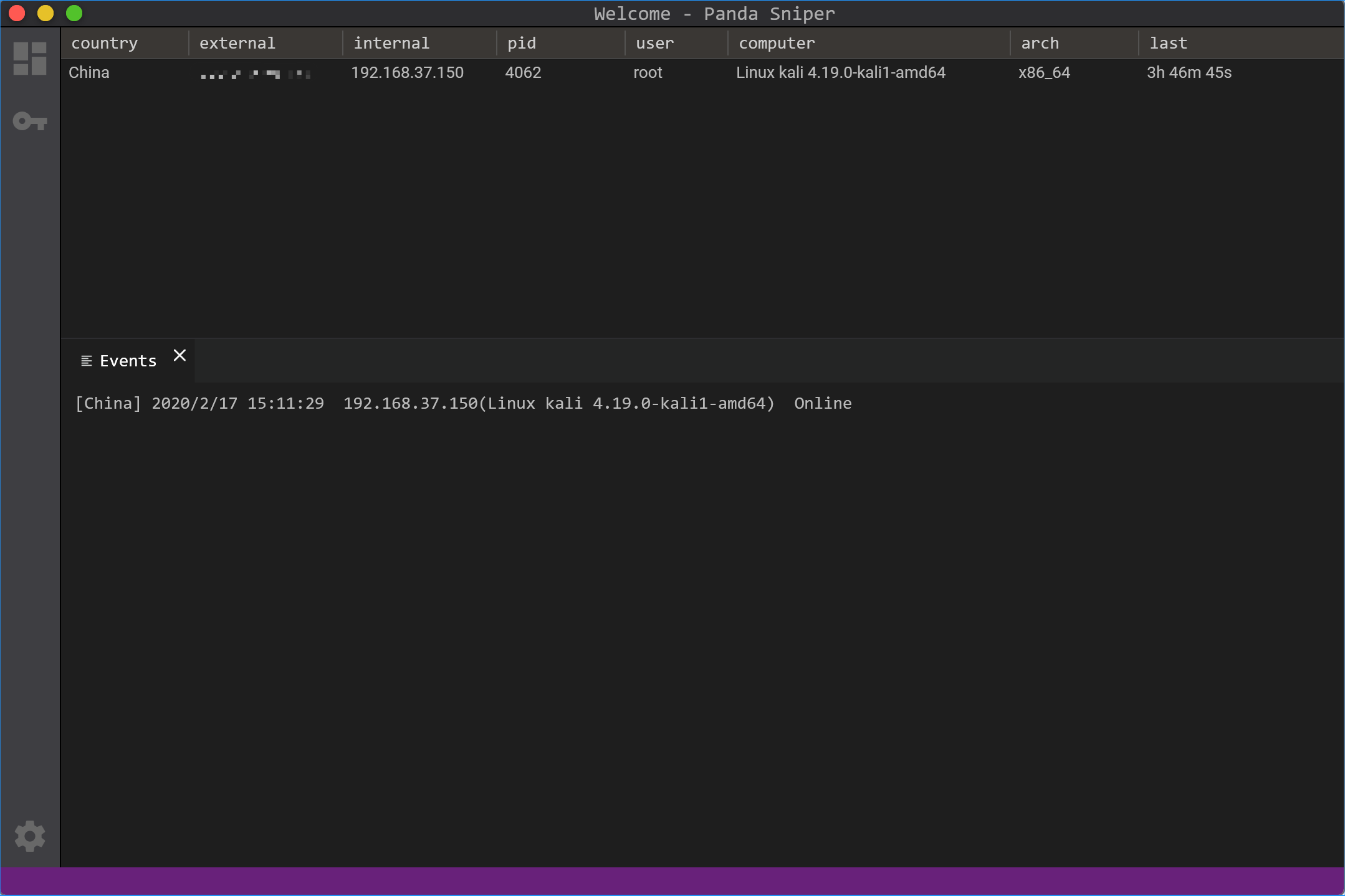Open settings via the gear icon

30,836
